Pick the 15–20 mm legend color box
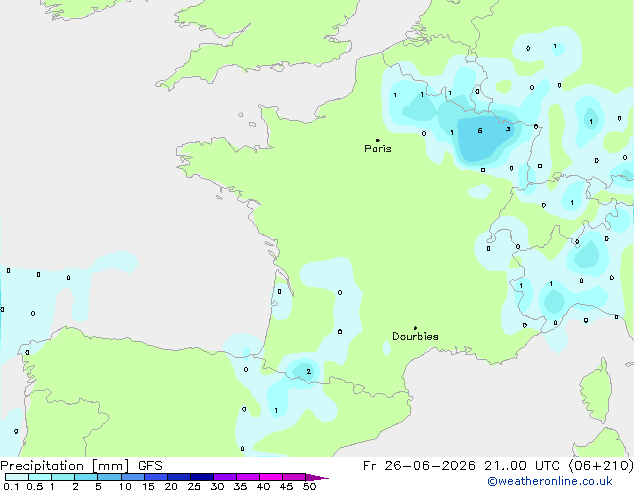The height and width of the screenshot is (490, 634). pyautogui.click(x=156, y=477)
